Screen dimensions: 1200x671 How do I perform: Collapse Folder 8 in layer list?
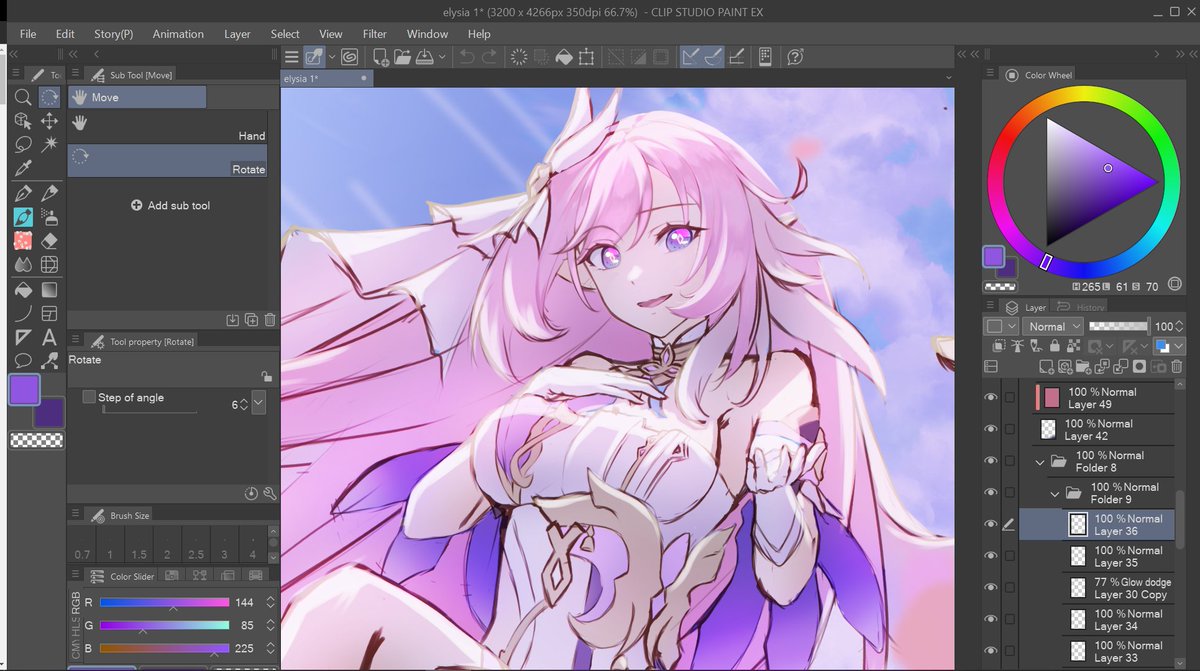[x=1040, y=462]
